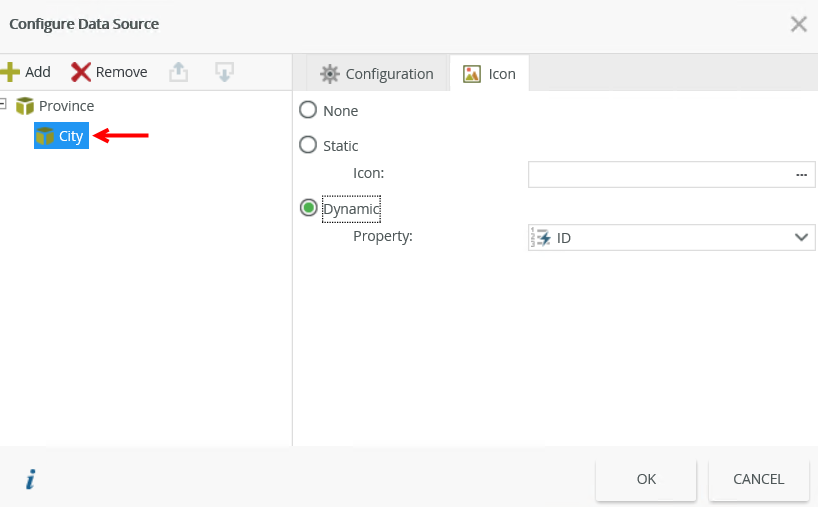Select the Static radio option
The height and width of the screenshot is (507, 818).
308,145
